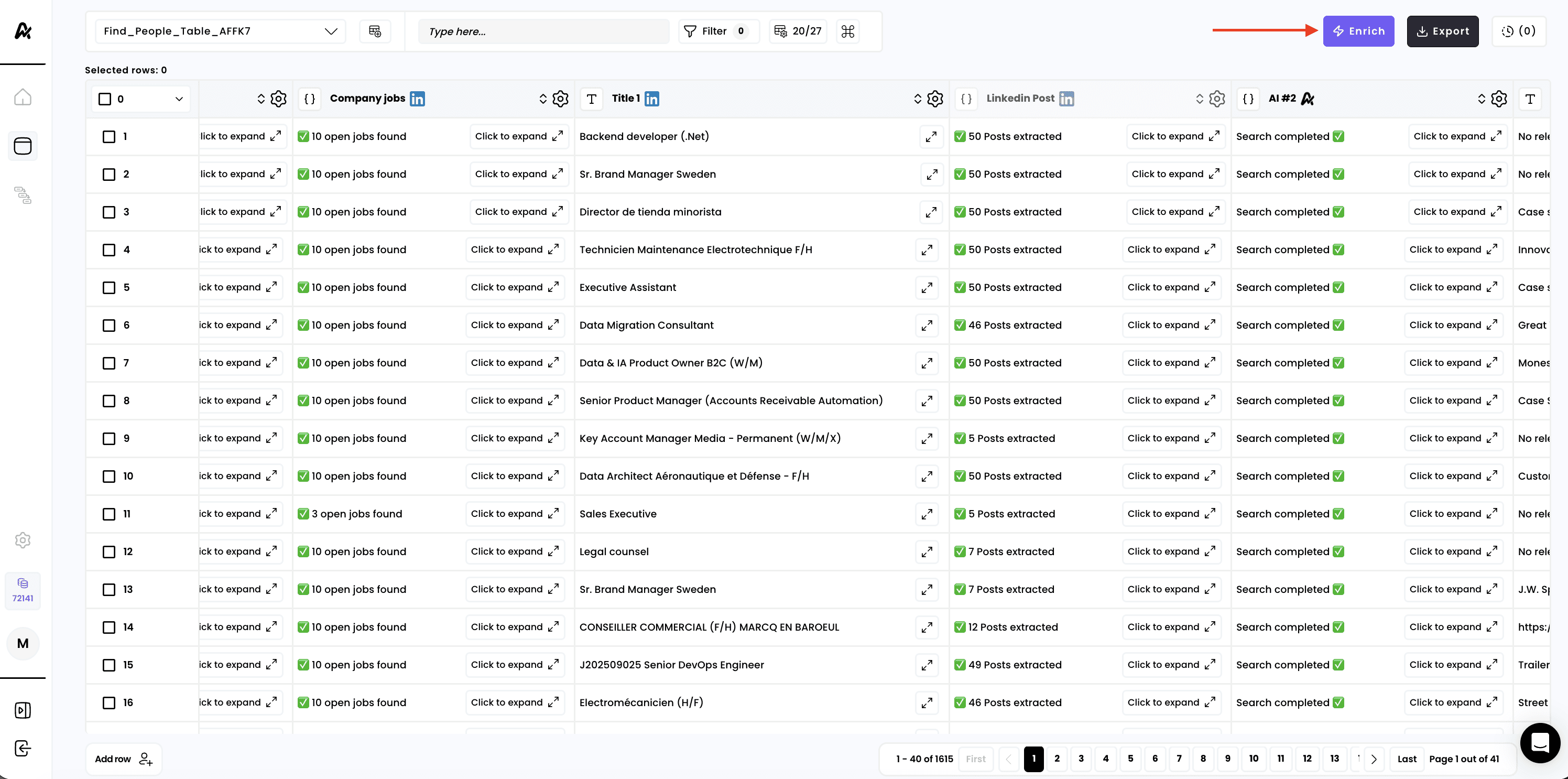Expand the Backend developer (.Net) title cell

[931, 136]
